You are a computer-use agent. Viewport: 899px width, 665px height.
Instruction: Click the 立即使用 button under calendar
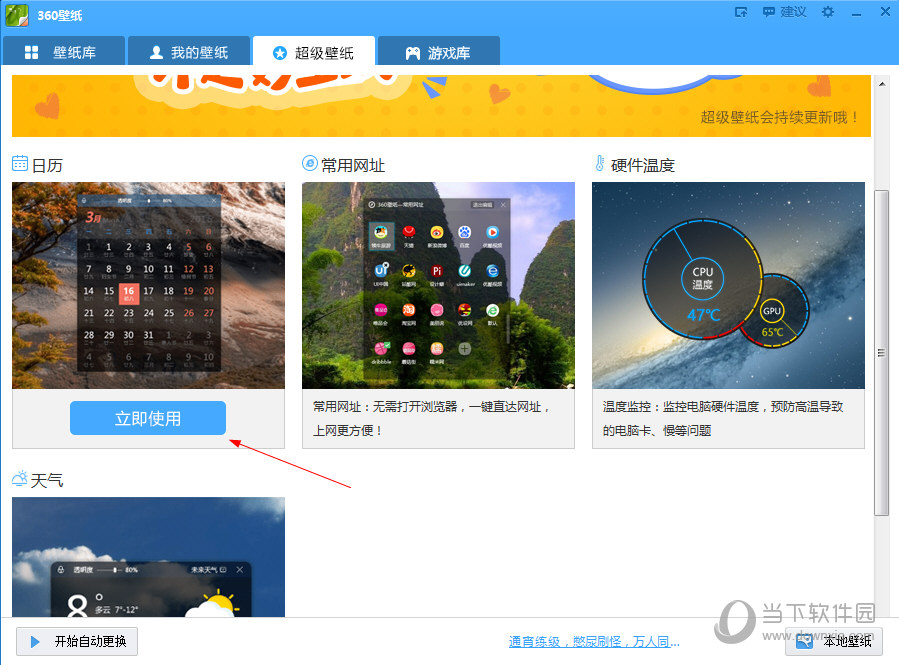148,418
